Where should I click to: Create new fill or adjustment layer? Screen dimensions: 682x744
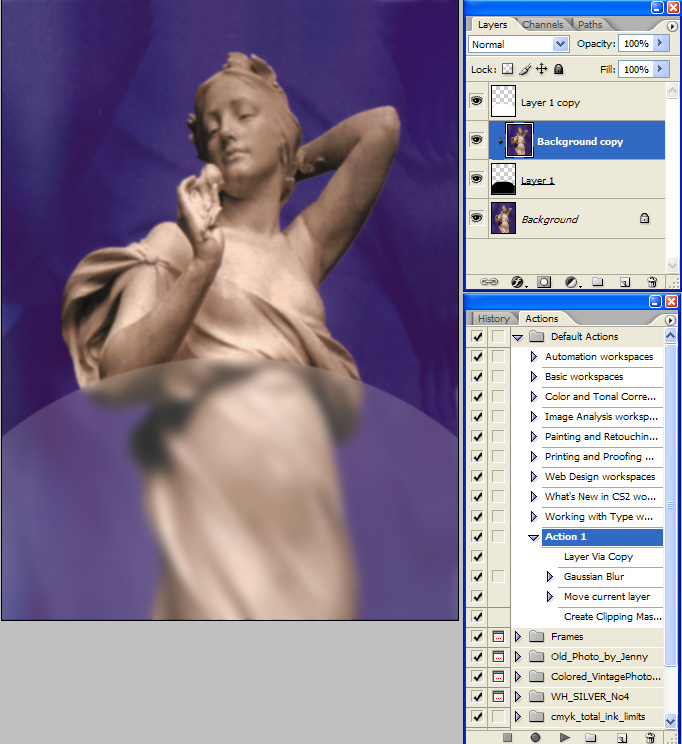[x=571, y=282]
